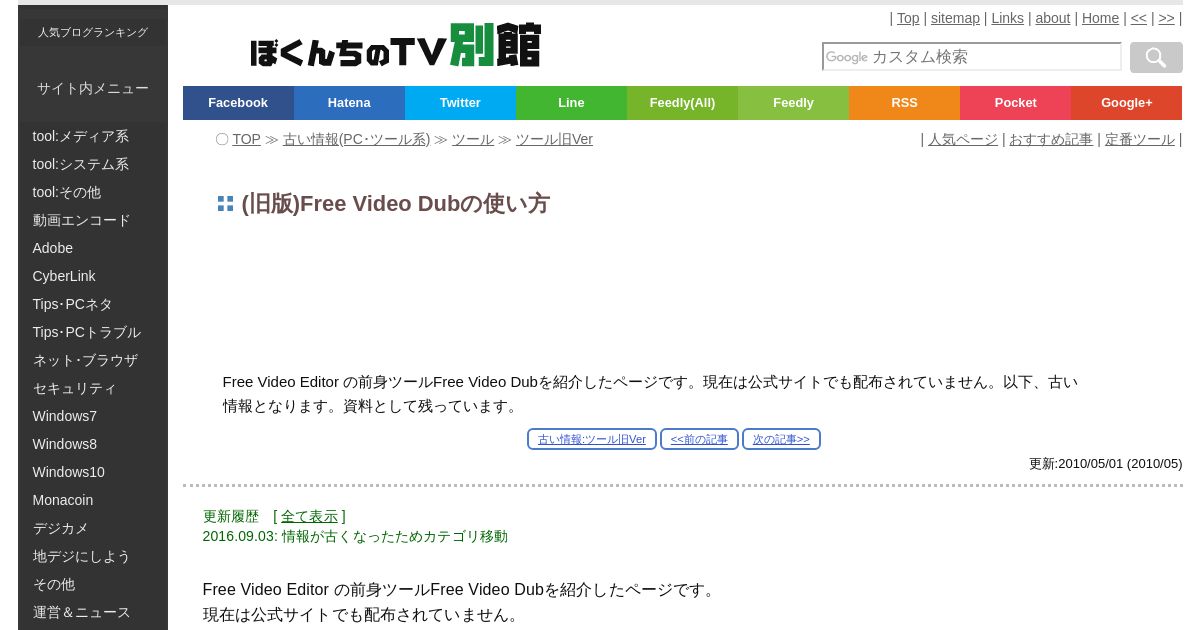Open Adobe sidebar menu

point(93,248)
